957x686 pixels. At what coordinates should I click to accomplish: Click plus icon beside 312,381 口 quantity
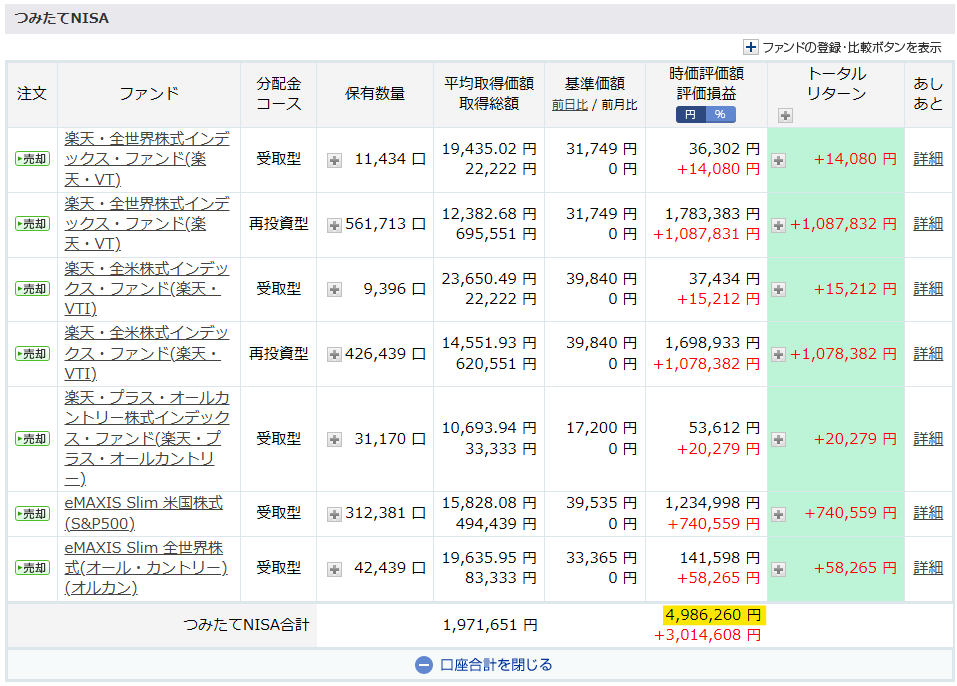(334, 514)
